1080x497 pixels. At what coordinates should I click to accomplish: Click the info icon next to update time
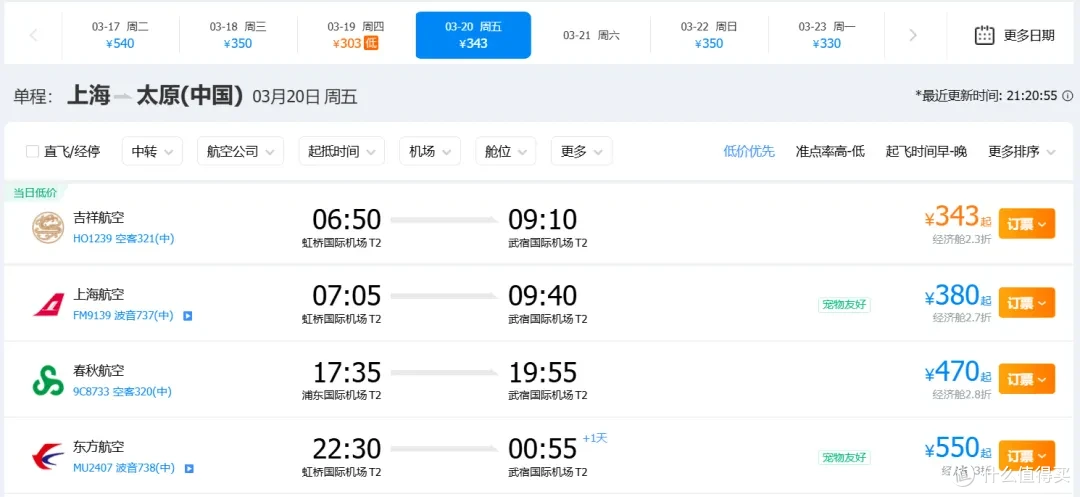point(1068,96)
